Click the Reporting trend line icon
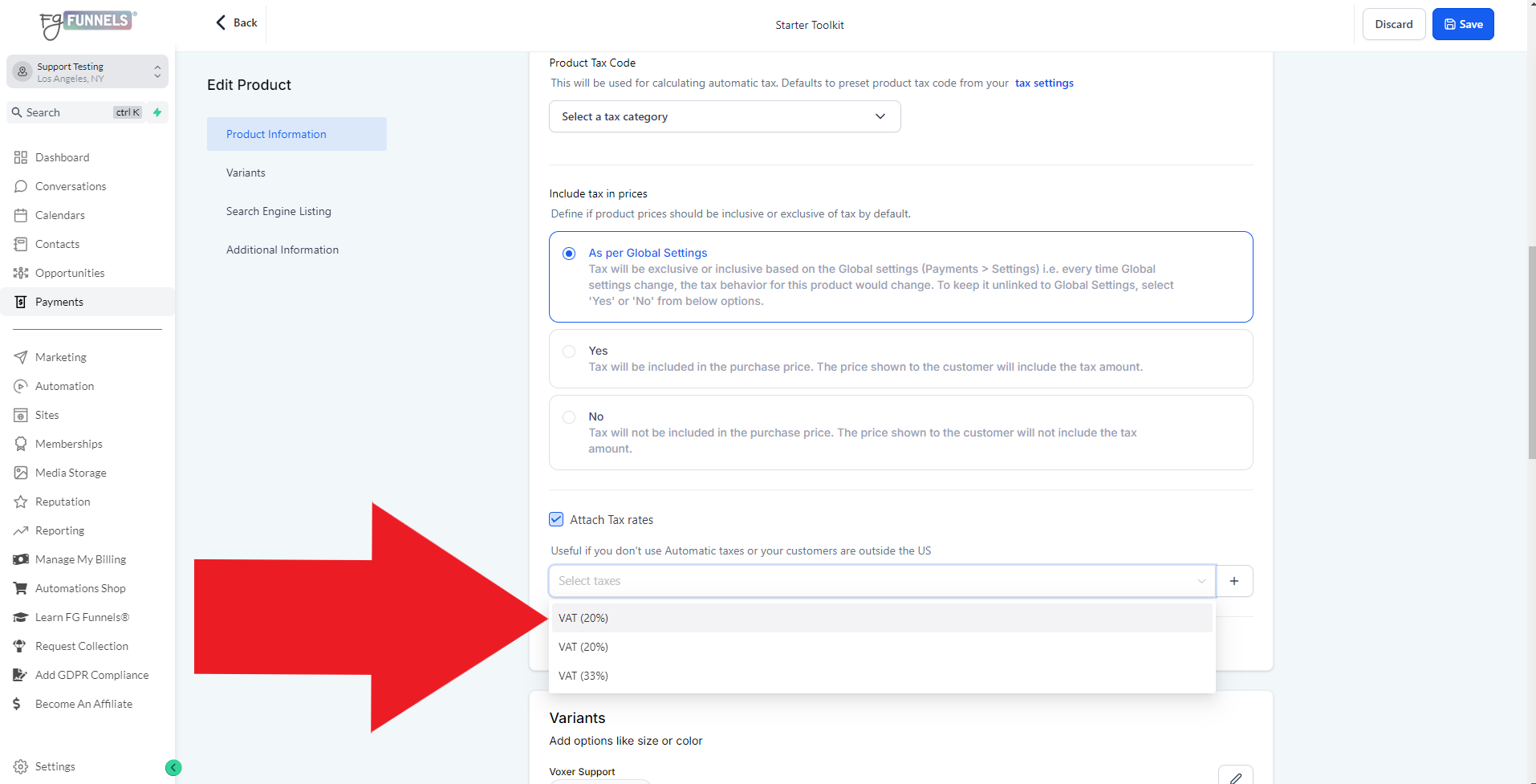This screenshot has height=784, width=1536. pyautogui.click(x=21, y=530)
